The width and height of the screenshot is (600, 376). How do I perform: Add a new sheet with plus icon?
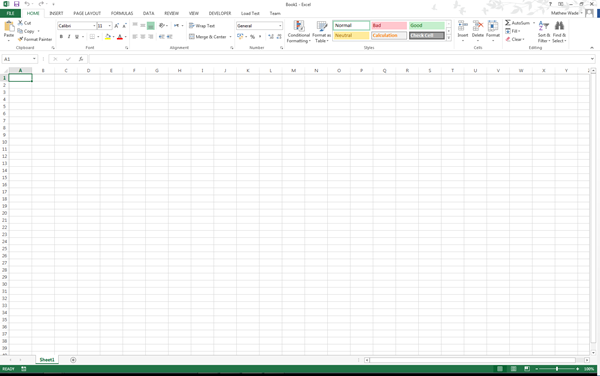[73, 360]
